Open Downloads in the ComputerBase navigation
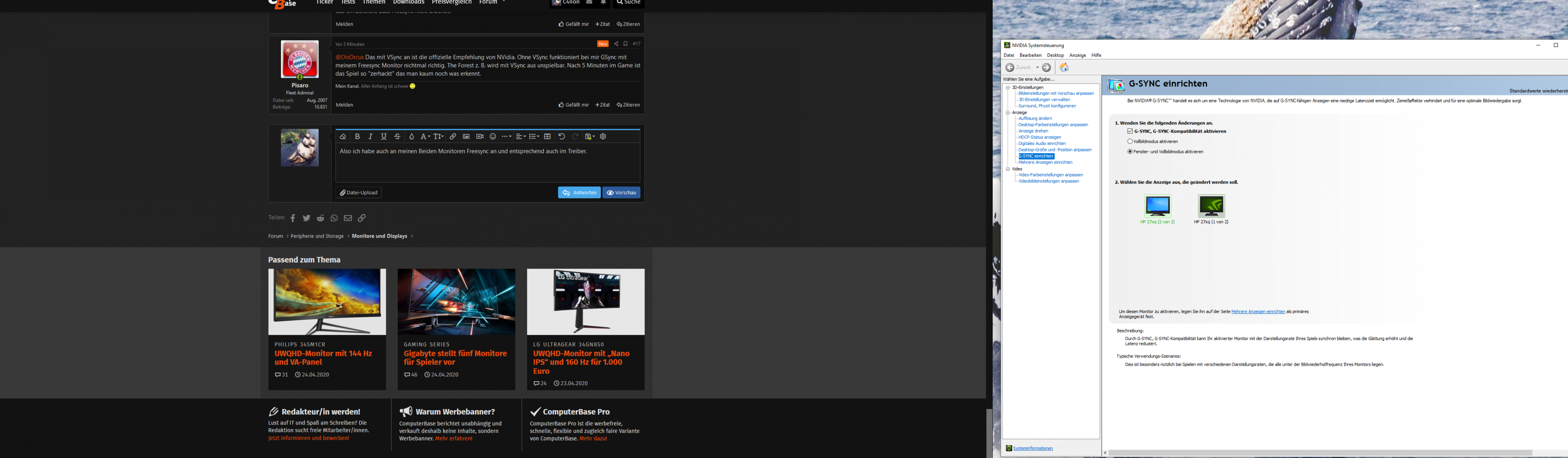This screenshot has width=1568, height=458. click(x=408, y=2)
